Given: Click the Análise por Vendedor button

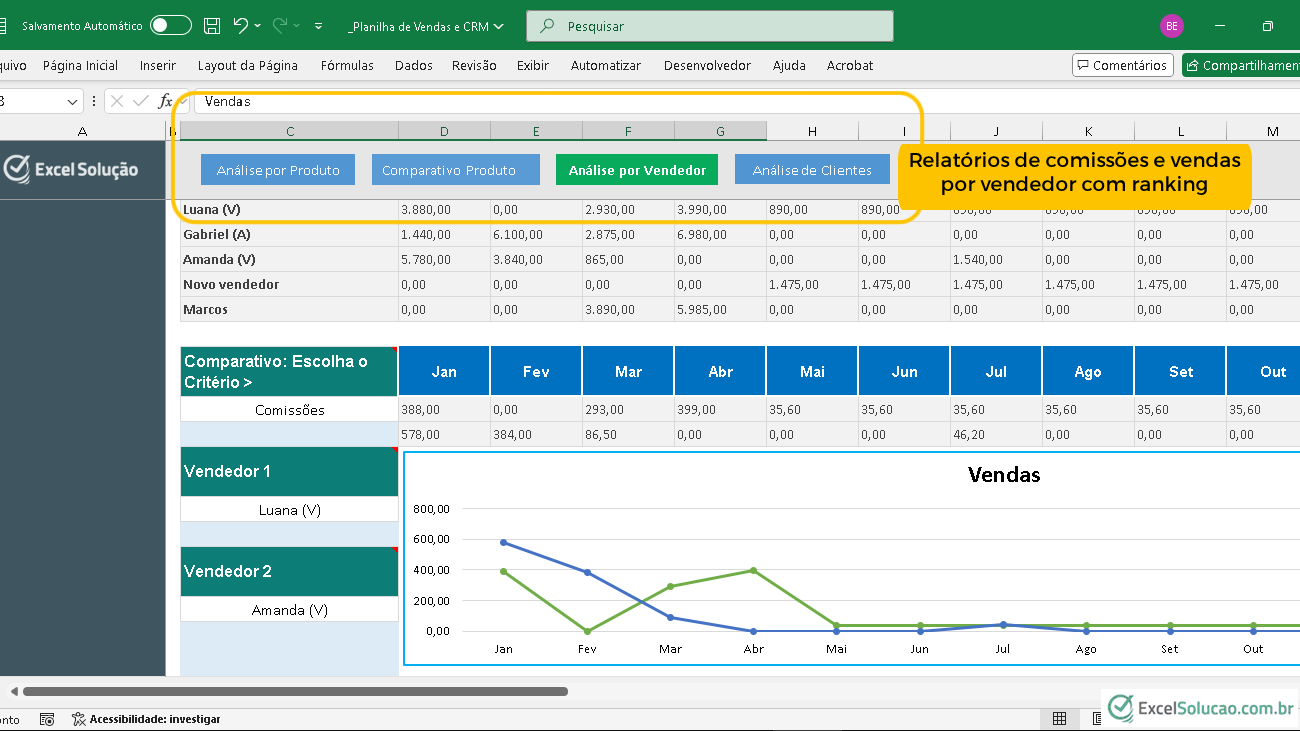Looking at the screenshot, I should tap(637, 170).
